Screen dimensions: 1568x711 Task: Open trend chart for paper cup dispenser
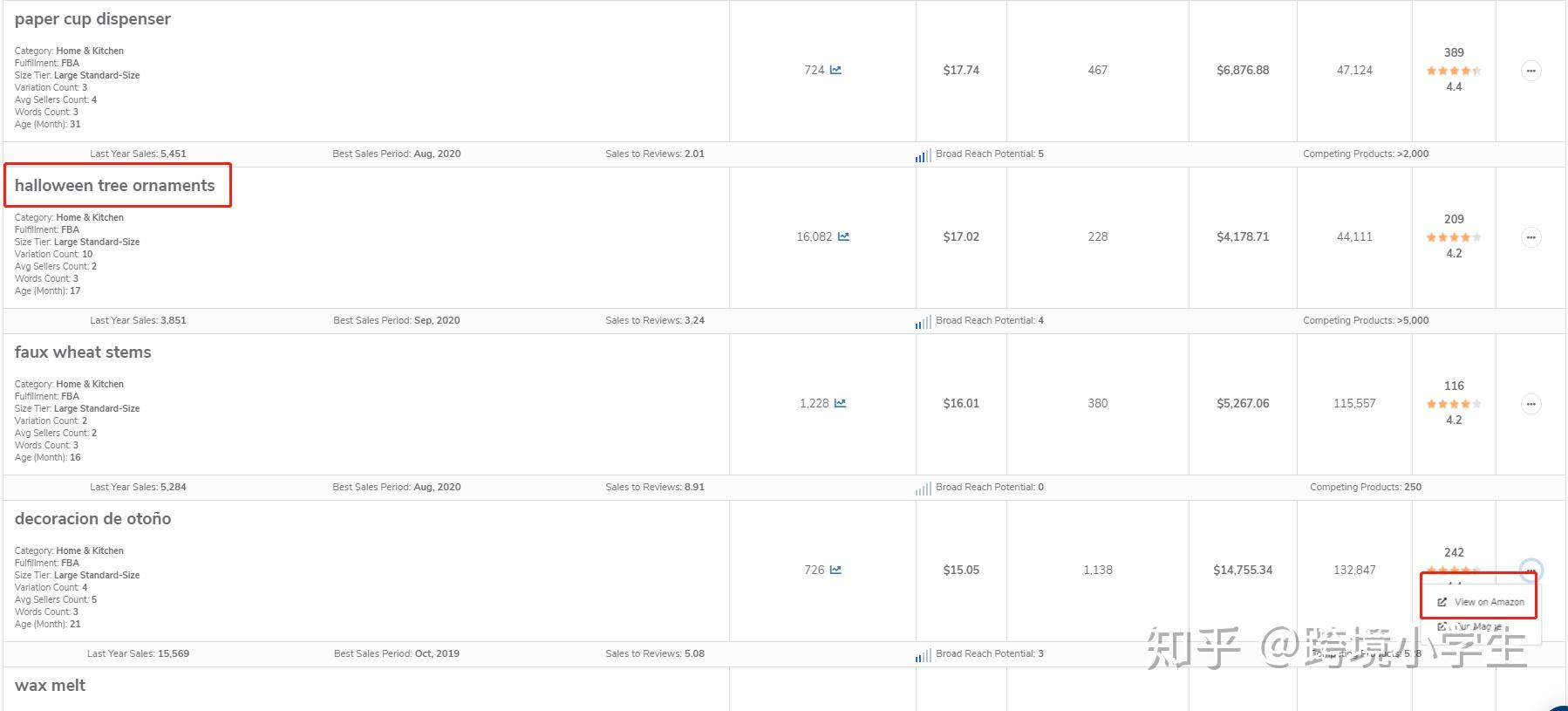point(835,70)
